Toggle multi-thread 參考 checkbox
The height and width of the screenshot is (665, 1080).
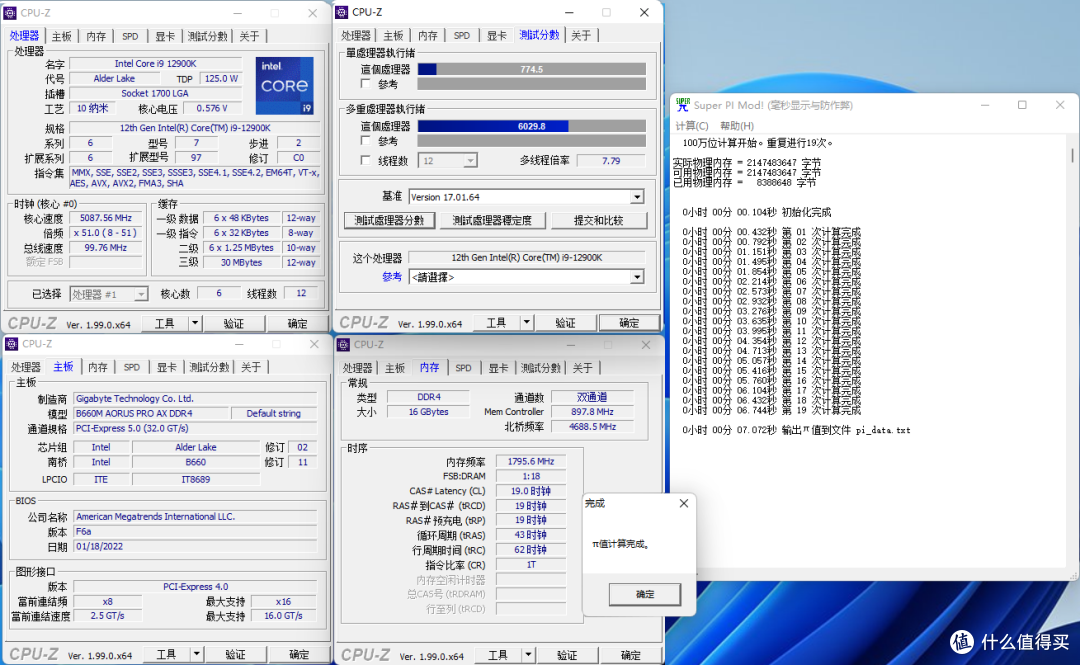click(x=366, y=141)
